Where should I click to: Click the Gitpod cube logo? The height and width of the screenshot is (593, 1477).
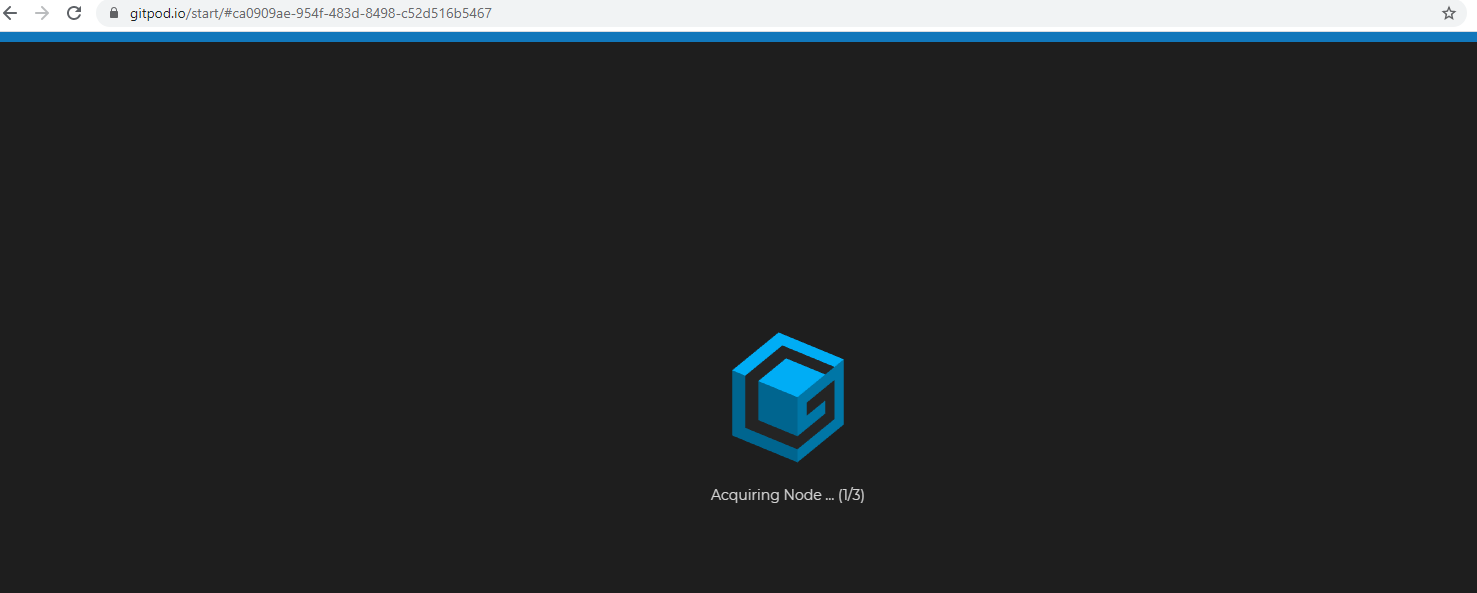(x=788, y=397)
